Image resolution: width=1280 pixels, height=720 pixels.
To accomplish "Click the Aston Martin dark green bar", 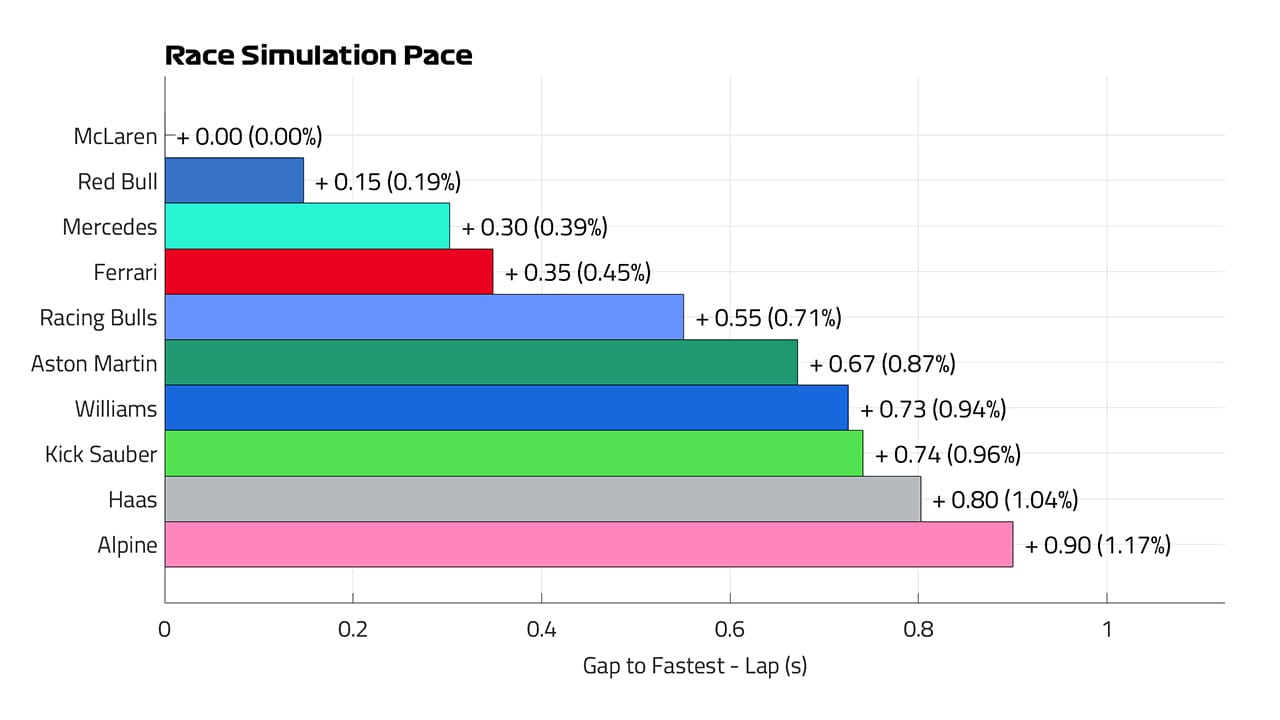I will (481, 363).
